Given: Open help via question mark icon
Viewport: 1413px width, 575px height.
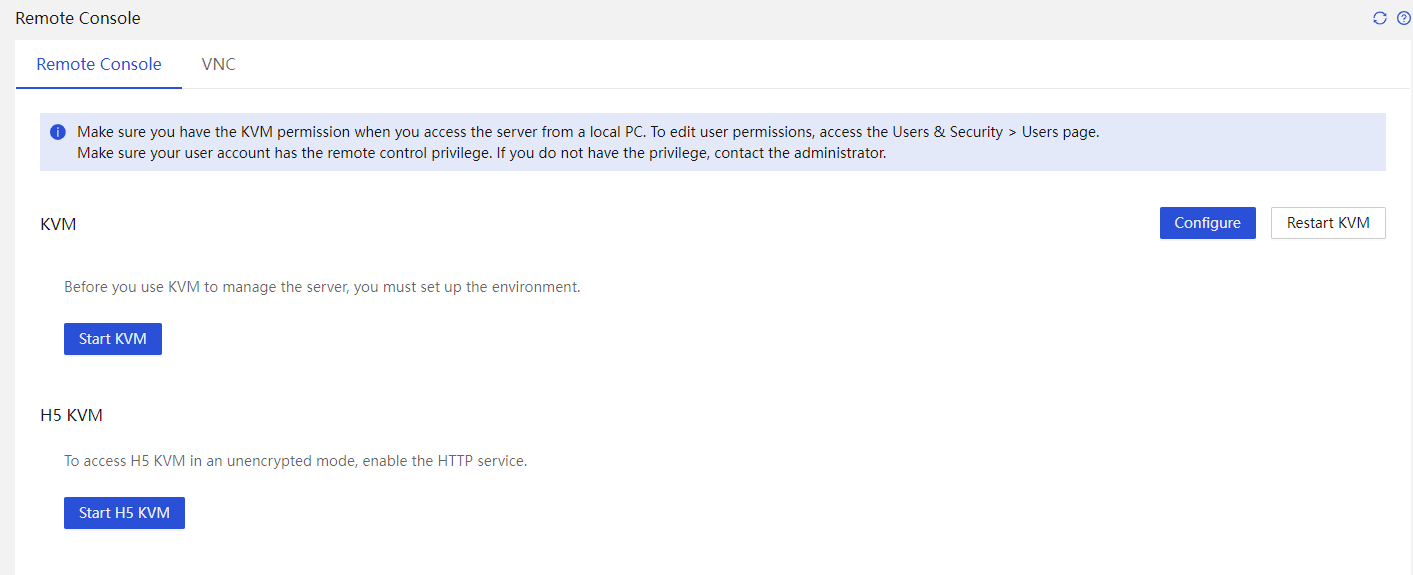Looking at the screenshot, I should [1403, 18].
